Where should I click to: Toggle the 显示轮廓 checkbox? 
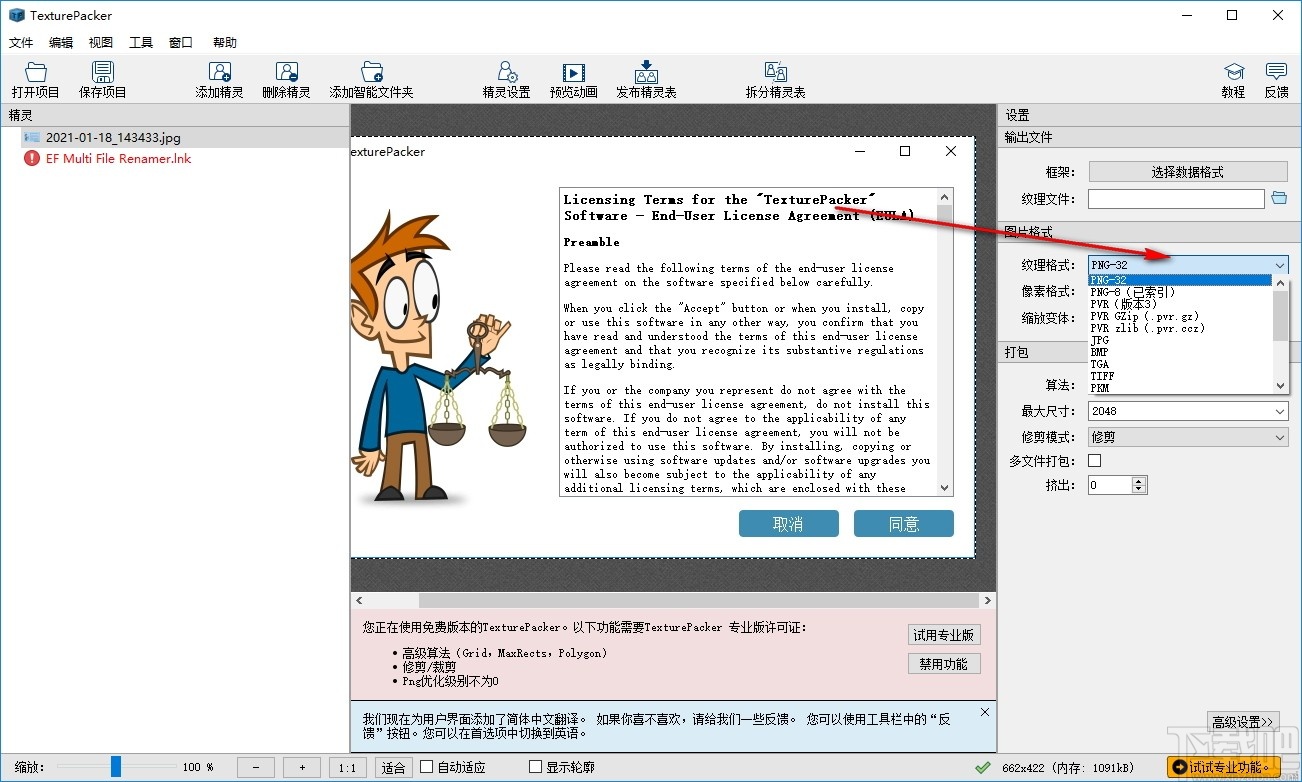pyautogui.click(x=535, y=767)
